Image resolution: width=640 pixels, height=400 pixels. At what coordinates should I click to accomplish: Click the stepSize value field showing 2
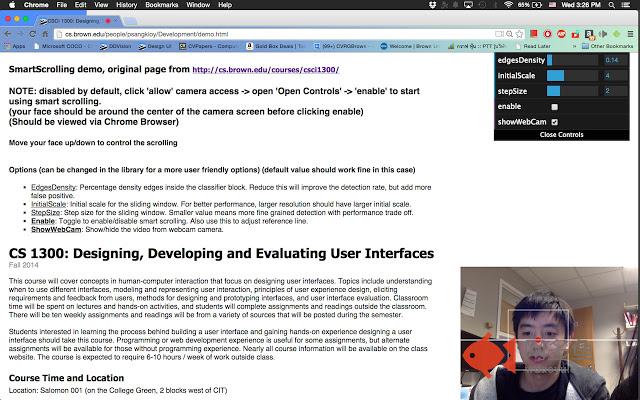coord(614,91)
